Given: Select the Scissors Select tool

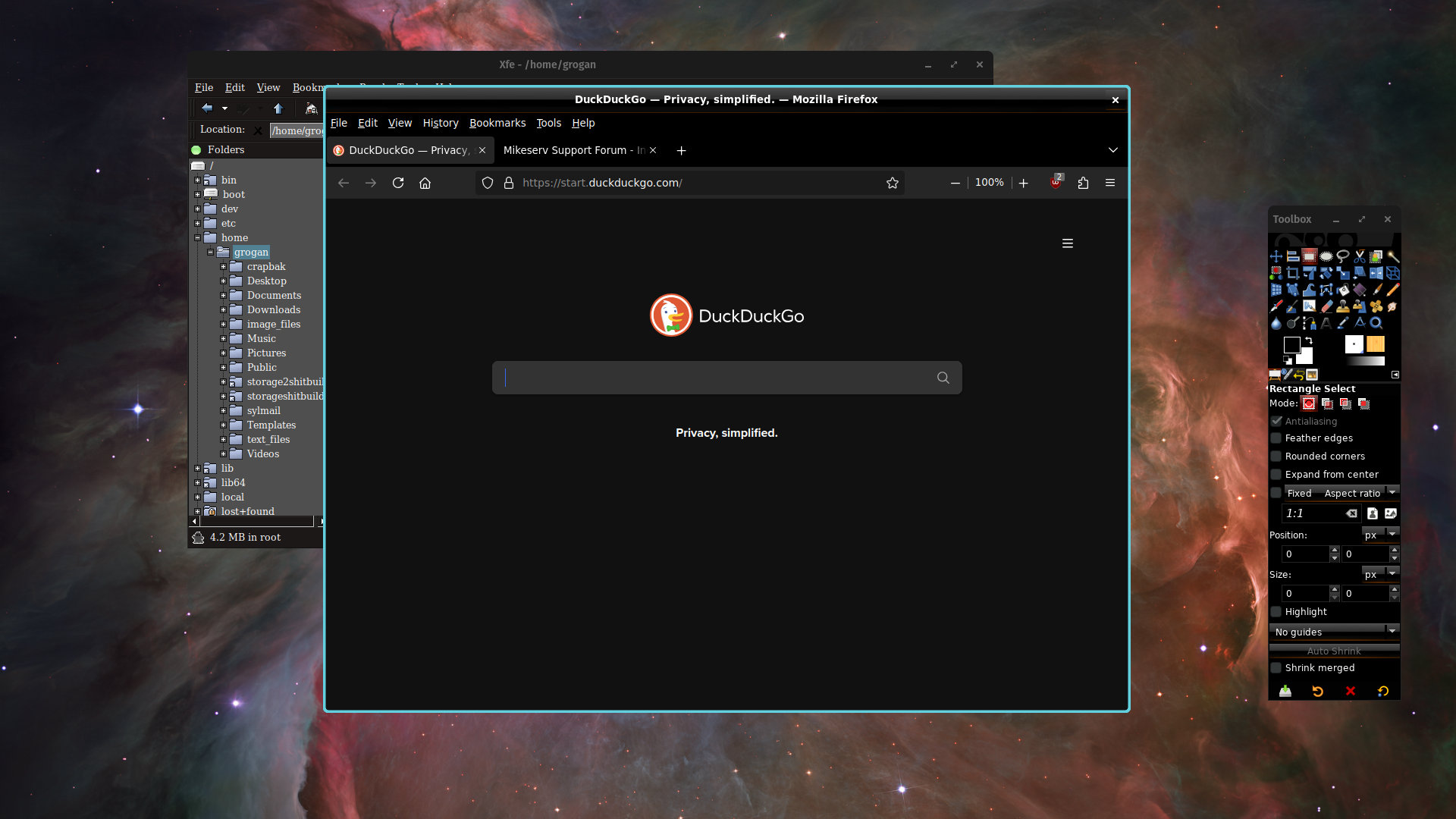Looking at the screenshot, I should 1360,256.
